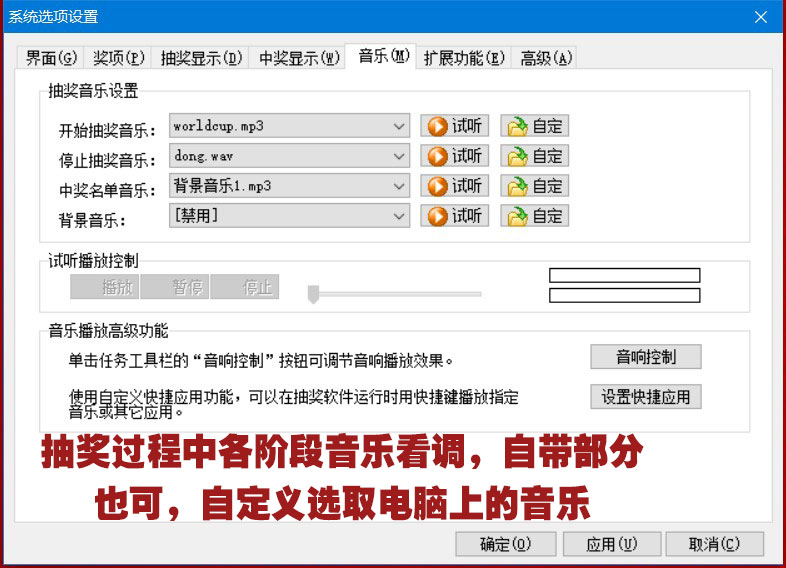Browse custom file via 自定 for 开始抽奖音乐

pos(534,126)
